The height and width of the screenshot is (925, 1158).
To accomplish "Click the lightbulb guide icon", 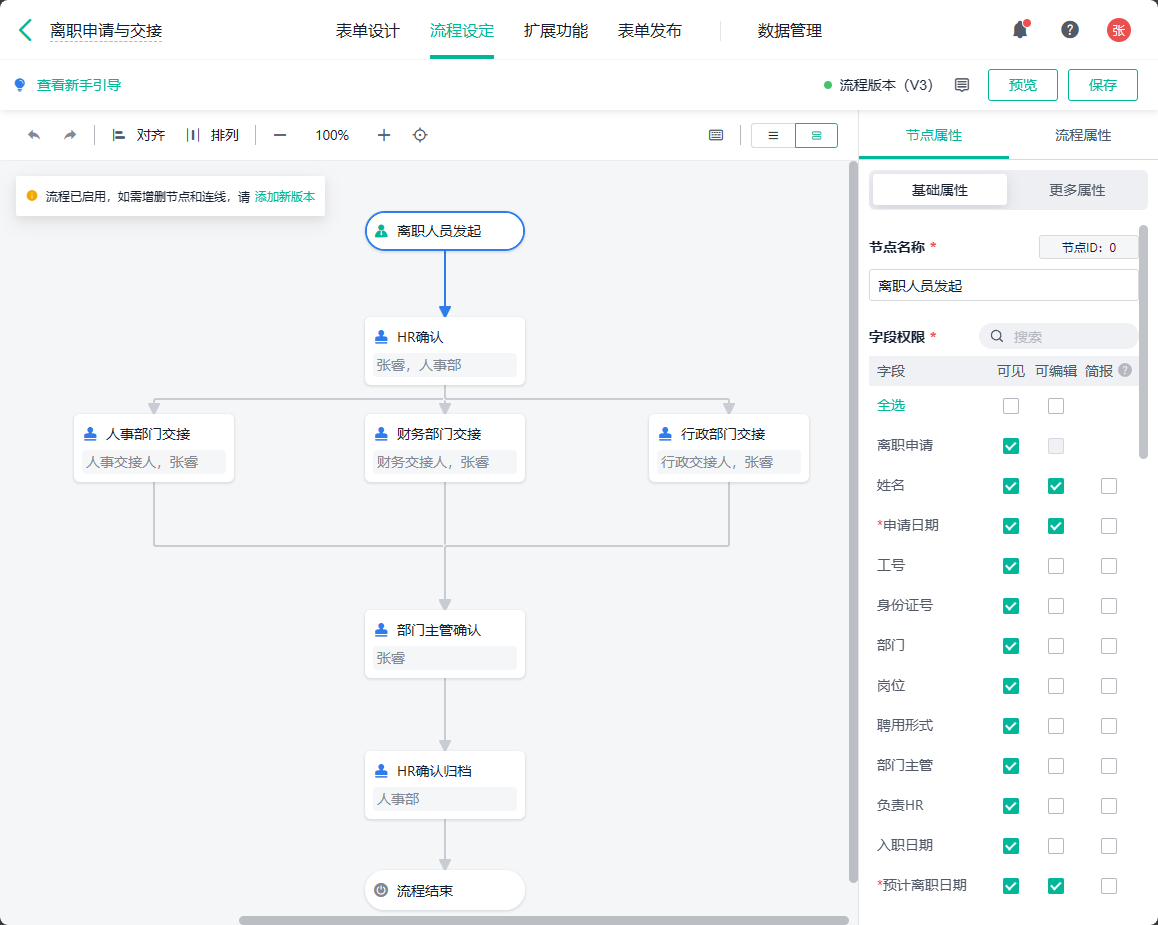I will pyautogui.click(x=20, y=85).
